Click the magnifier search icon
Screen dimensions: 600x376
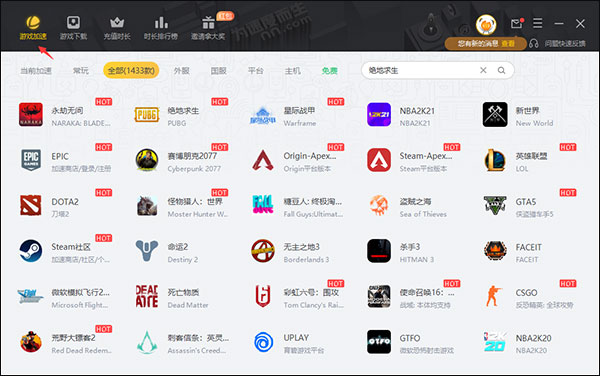point(501,70)
